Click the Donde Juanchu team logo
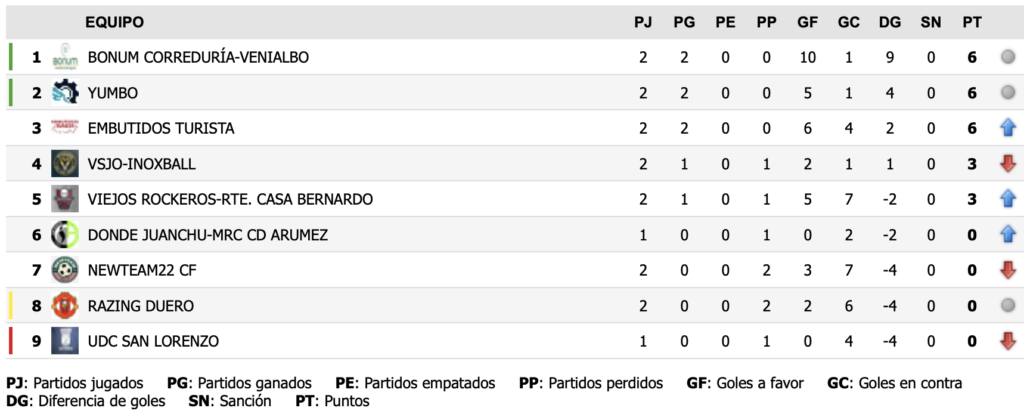The width and height of the screenshot is (1024, 414). tap(65, 235)
